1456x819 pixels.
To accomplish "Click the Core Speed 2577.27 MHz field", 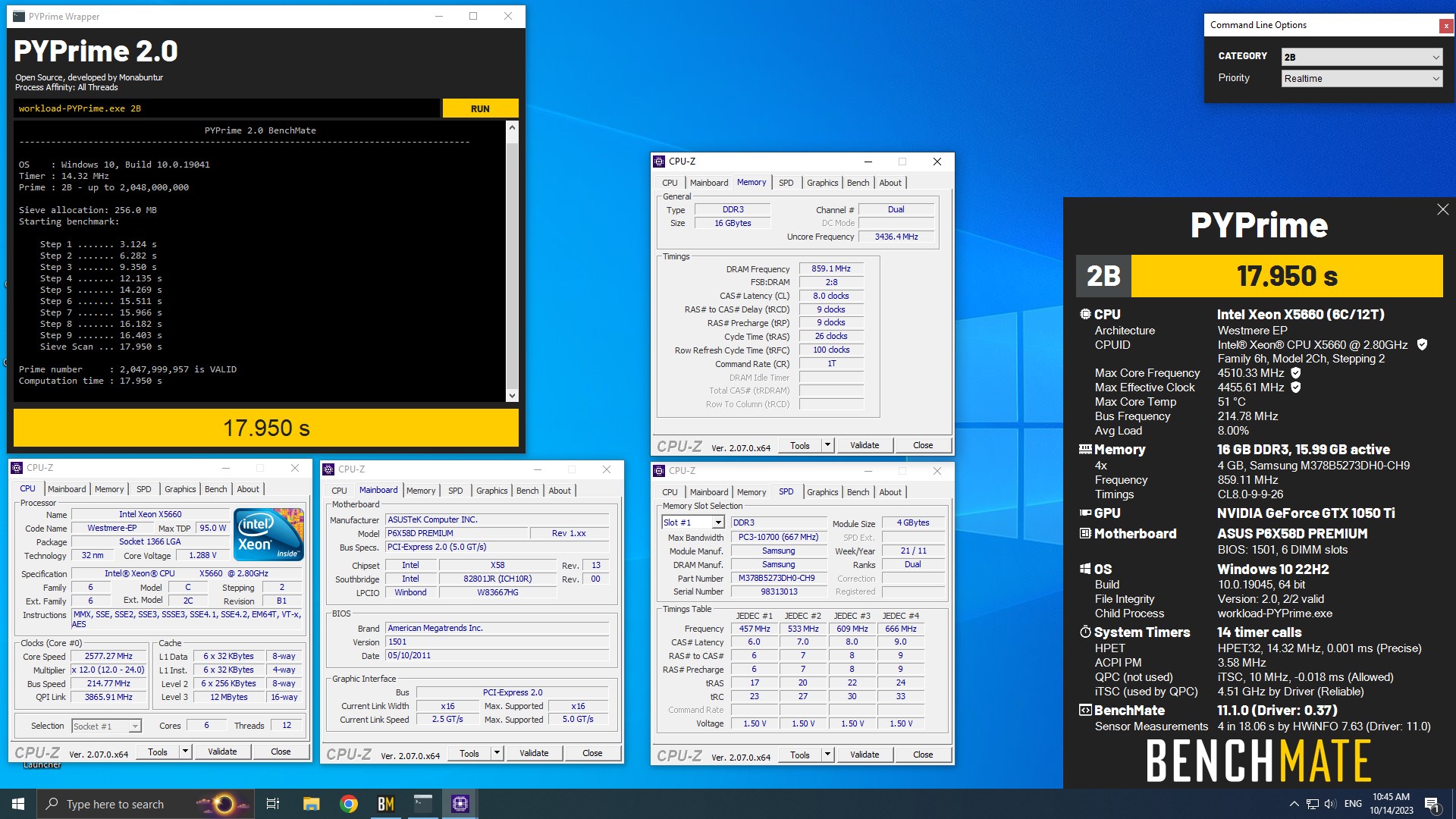I will point(108,657).
